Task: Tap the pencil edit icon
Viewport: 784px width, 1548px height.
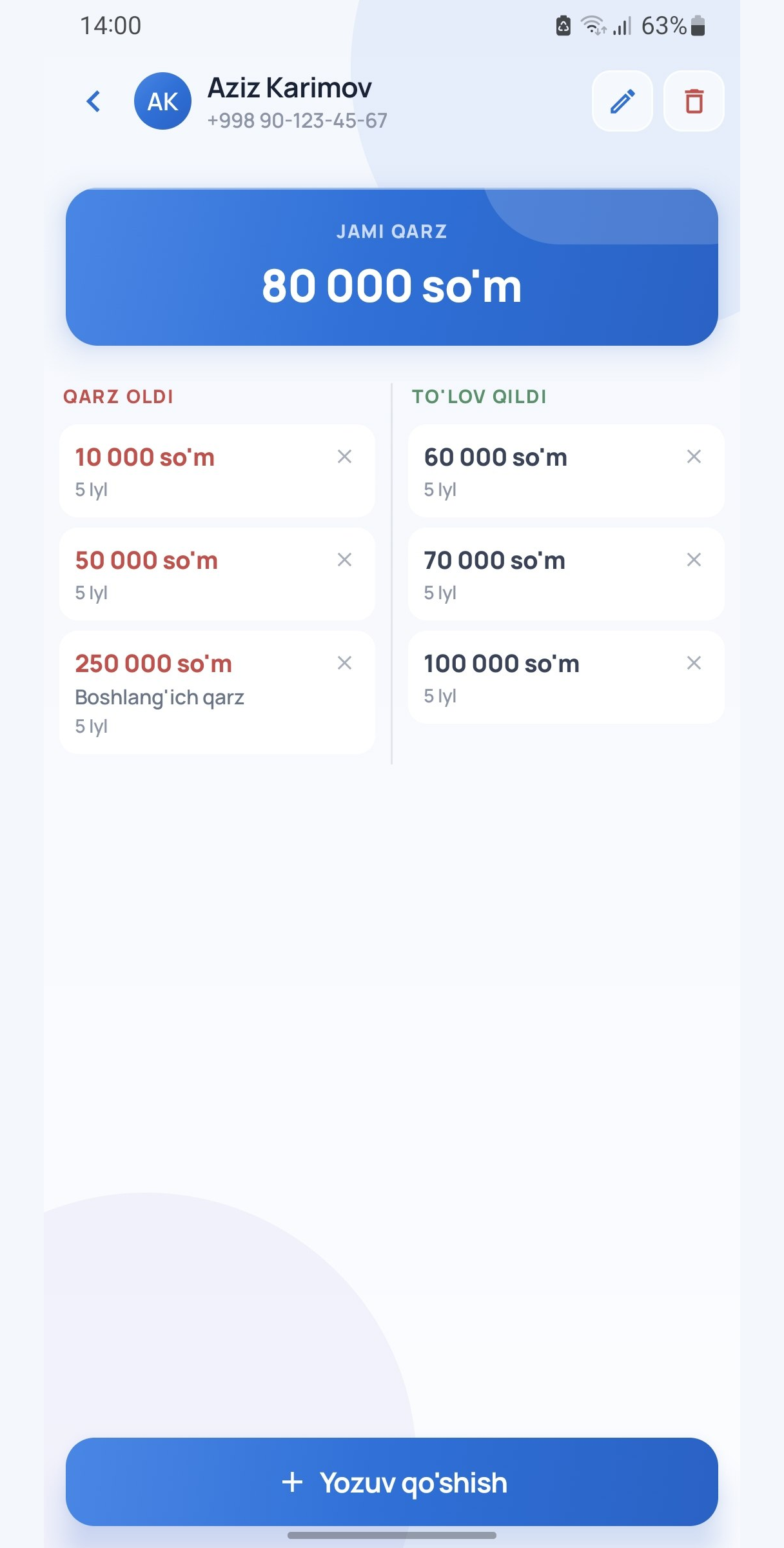Action: [x=622, y=101]
